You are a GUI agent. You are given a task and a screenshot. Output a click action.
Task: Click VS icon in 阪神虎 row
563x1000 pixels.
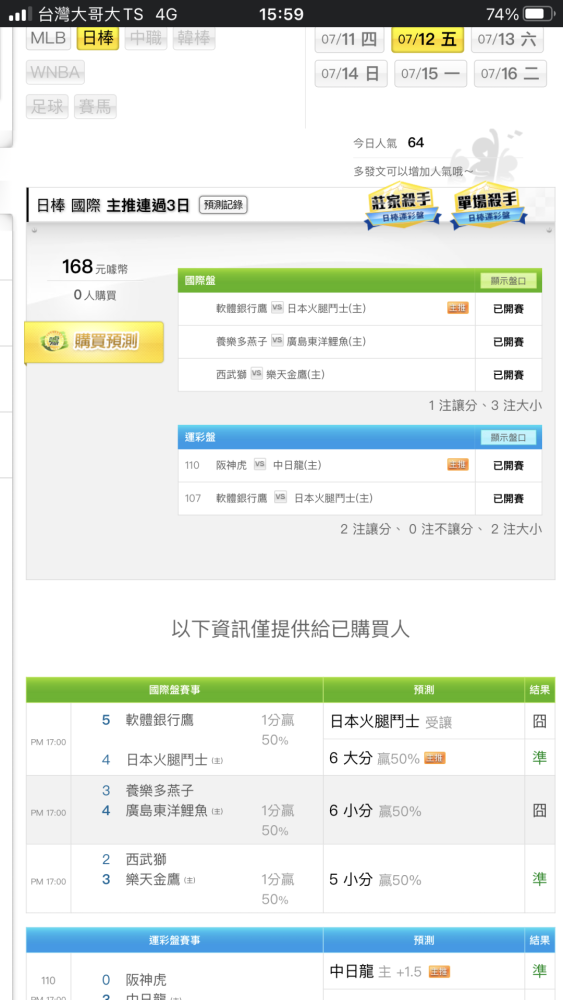[260, 465]
